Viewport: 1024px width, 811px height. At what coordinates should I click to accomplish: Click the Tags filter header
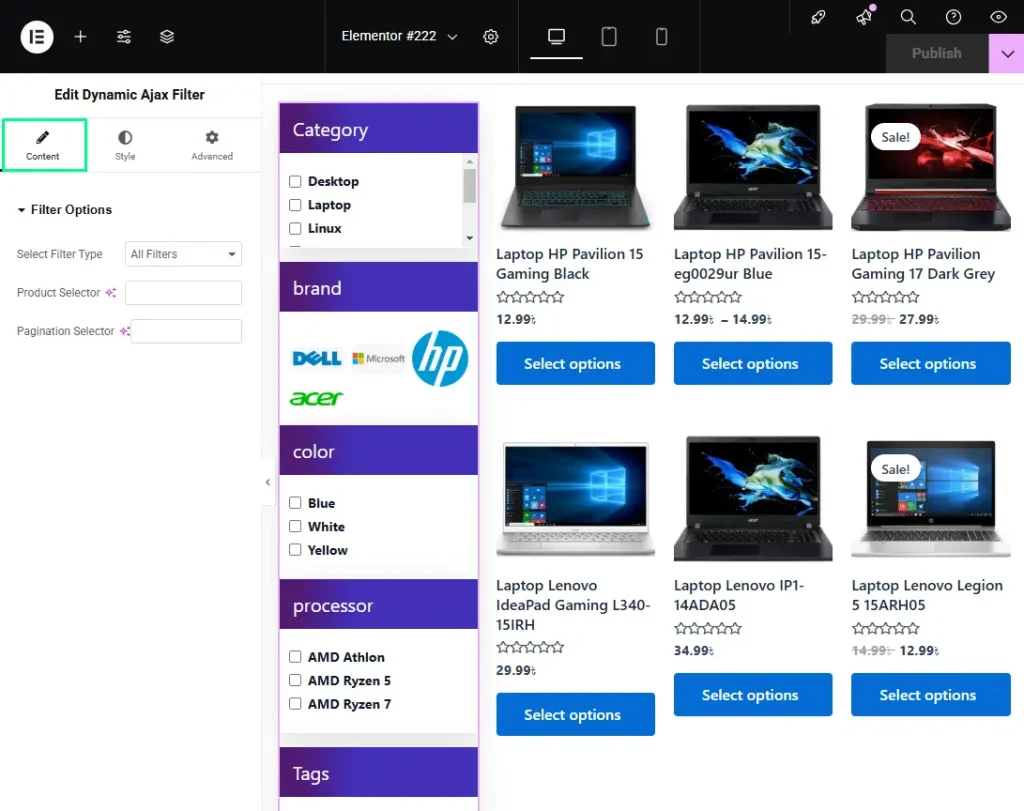(379, 772)
